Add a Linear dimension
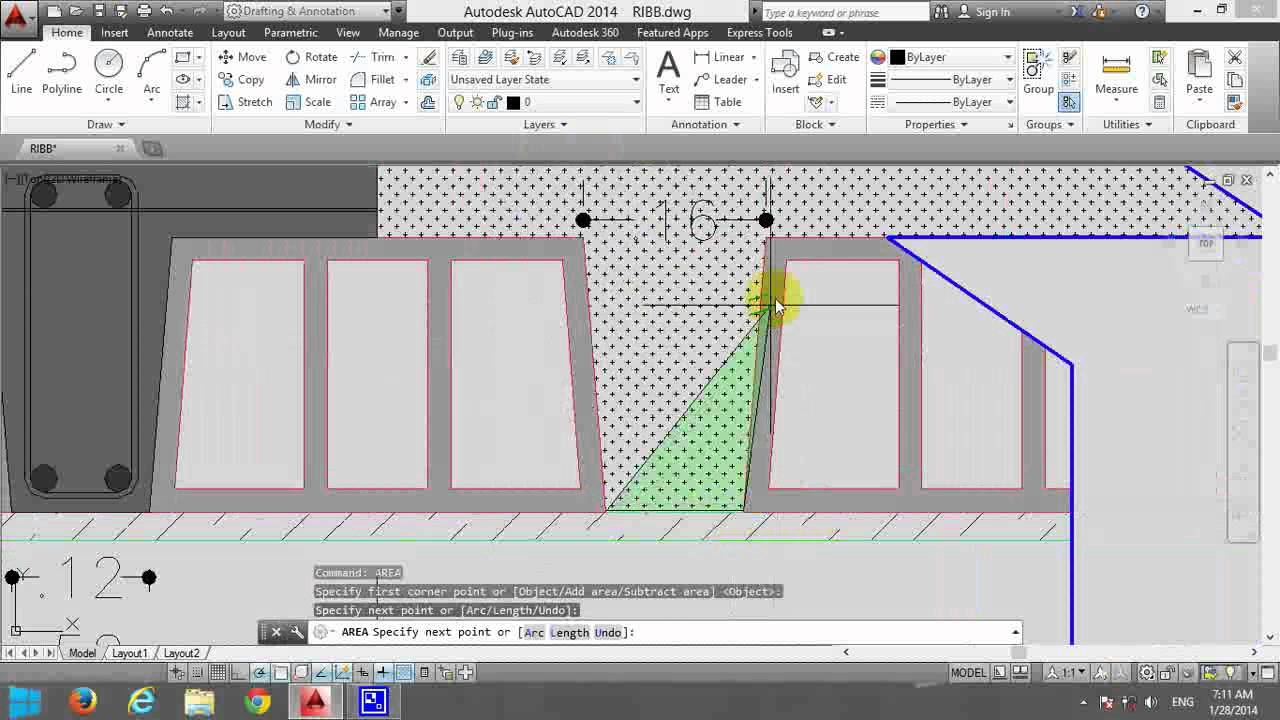The image size is (1280, 720). click(718, 57)
